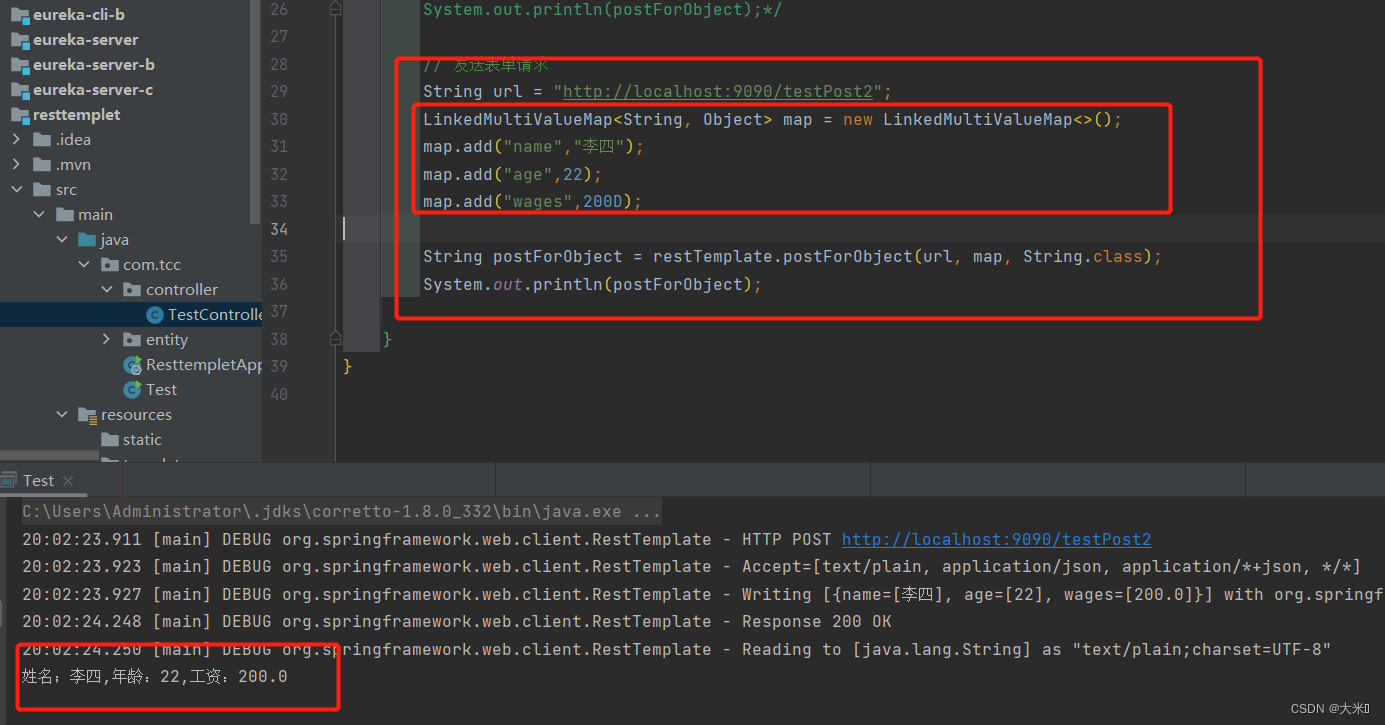This screenshot has height=725, width=1385.
Task: Click the .mvn folder icon
Action: point(42,165)
